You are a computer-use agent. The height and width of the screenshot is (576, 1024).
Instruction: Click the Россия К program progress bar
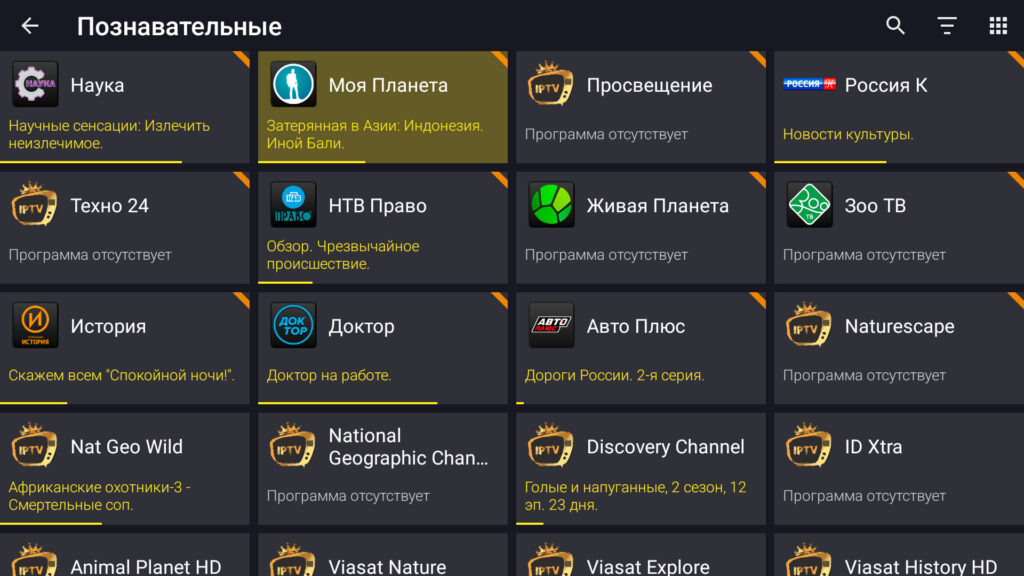point(830,161)
